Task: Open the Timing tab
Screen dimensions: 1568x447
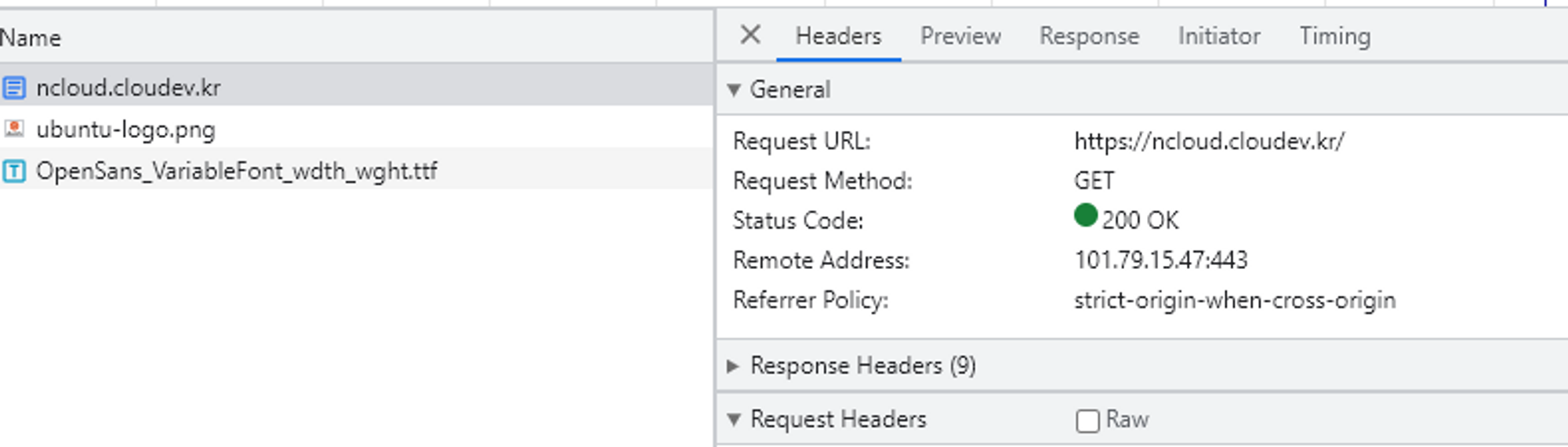Action: click(x=1335, y=36)
